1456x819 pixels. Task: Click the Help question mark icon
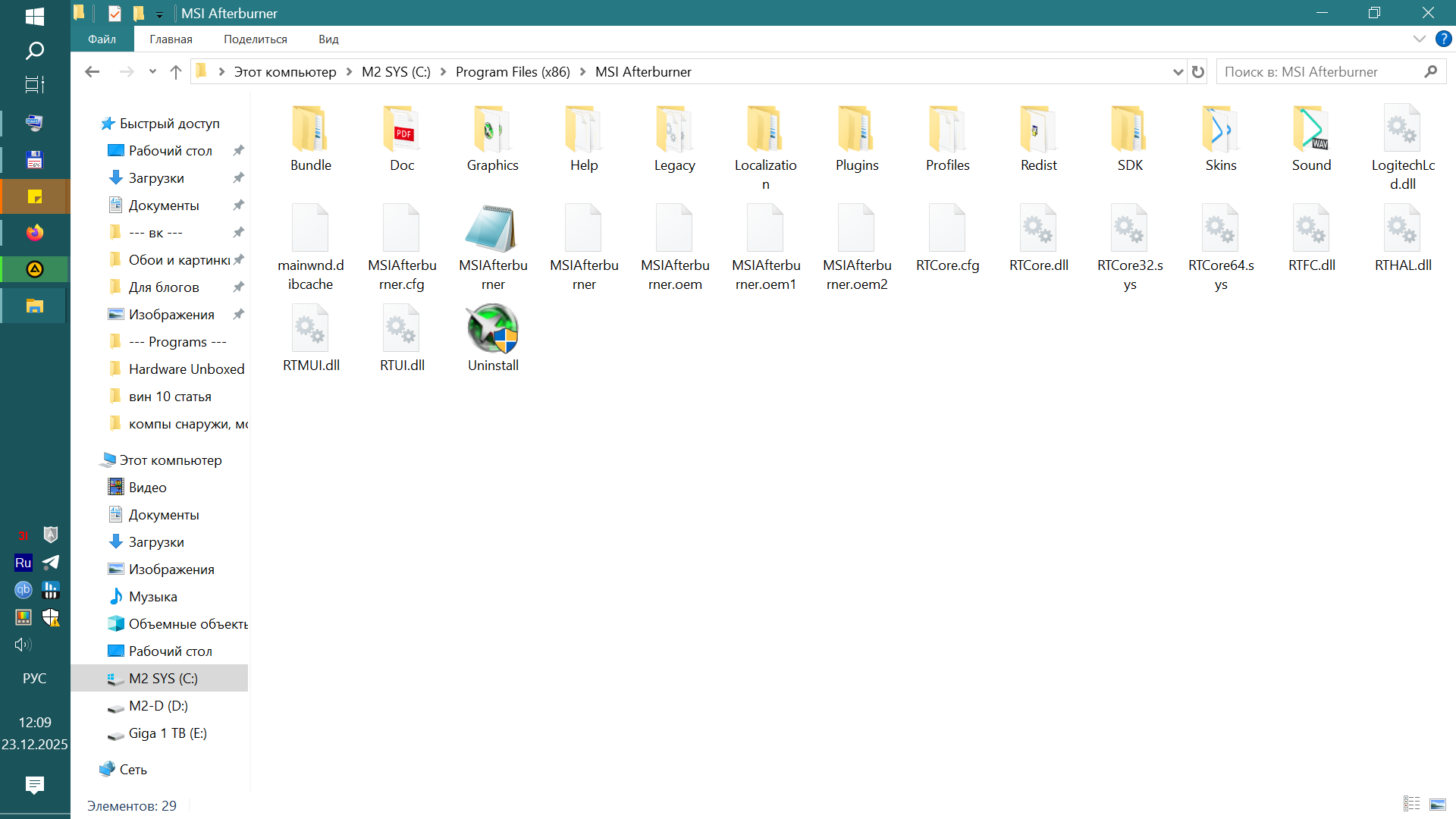(x=1443, y=39)
